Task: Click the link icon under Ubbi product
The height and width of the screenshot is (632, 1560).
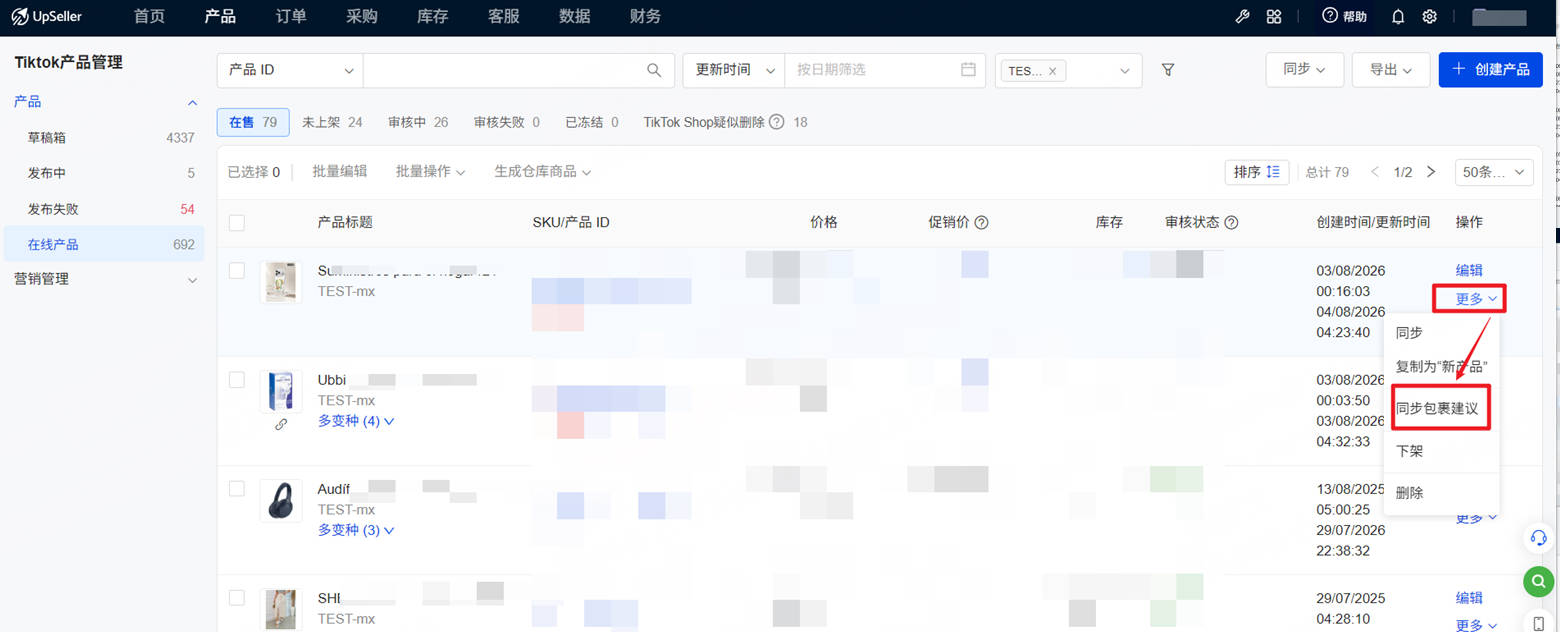Action: (x=281, y=424)
